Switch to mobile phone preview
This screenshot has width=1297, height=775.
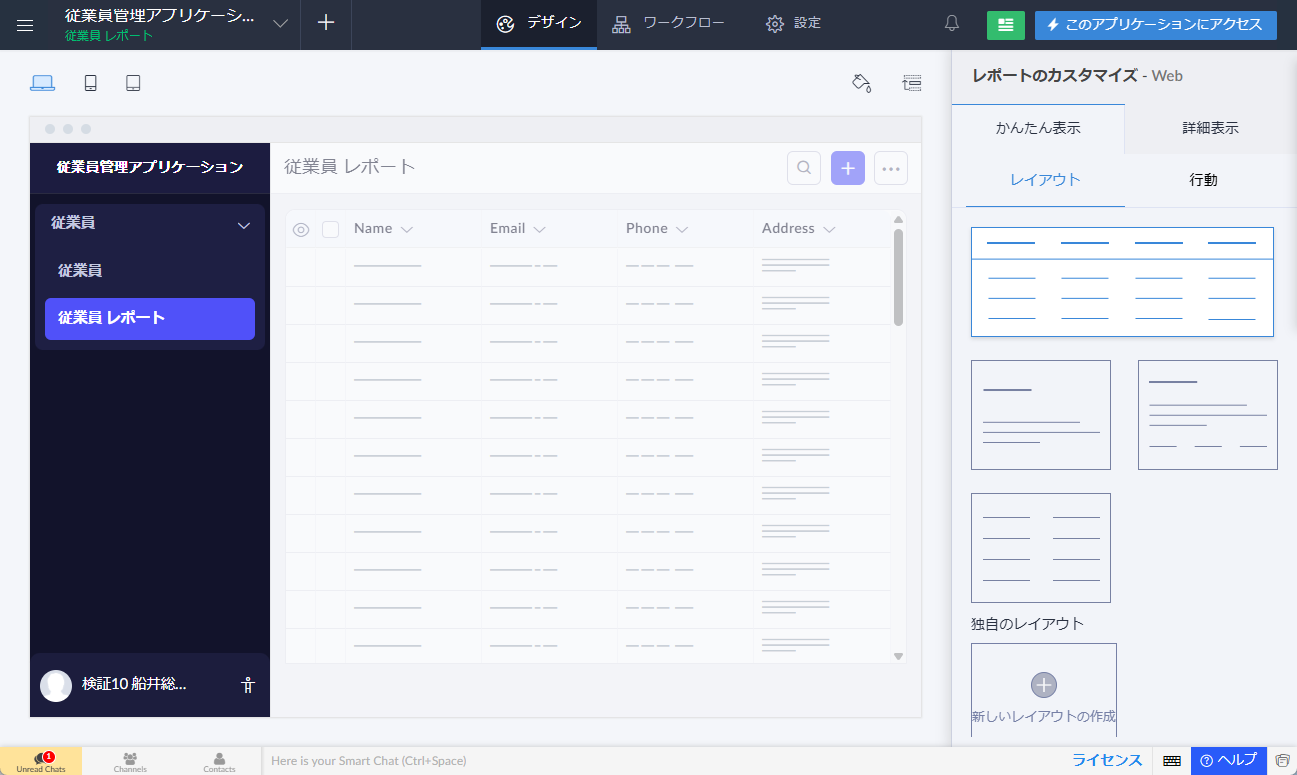tap(90, 83)
